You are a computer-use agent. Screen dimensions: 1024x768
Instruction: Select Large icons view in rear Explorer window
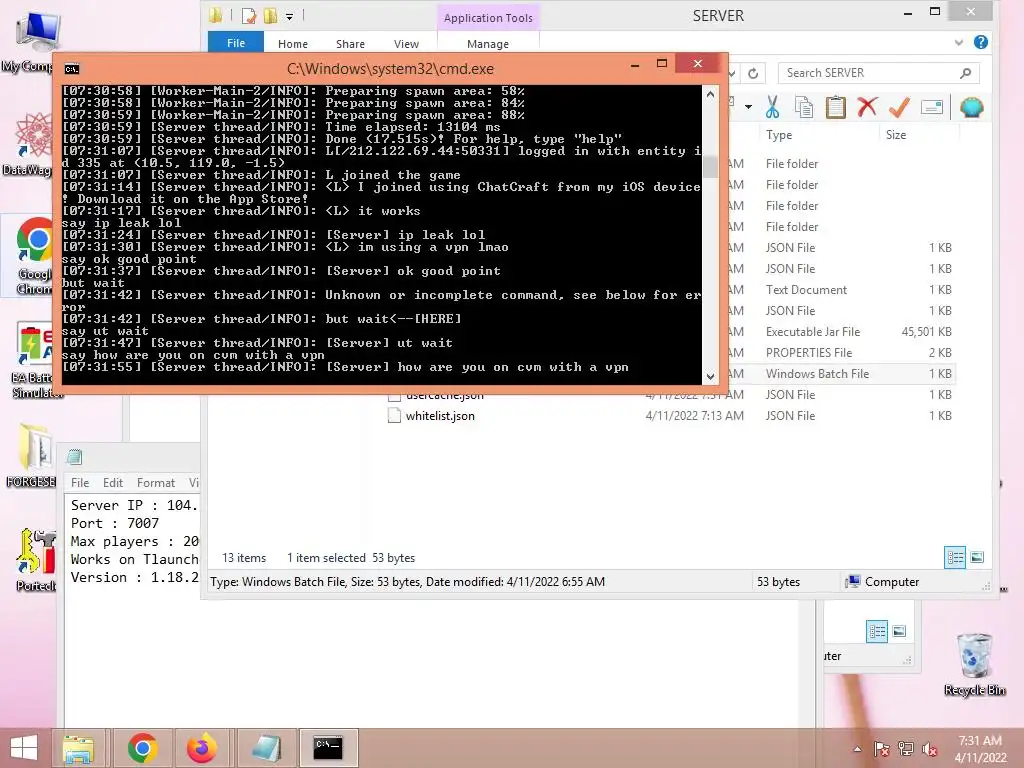899,631
